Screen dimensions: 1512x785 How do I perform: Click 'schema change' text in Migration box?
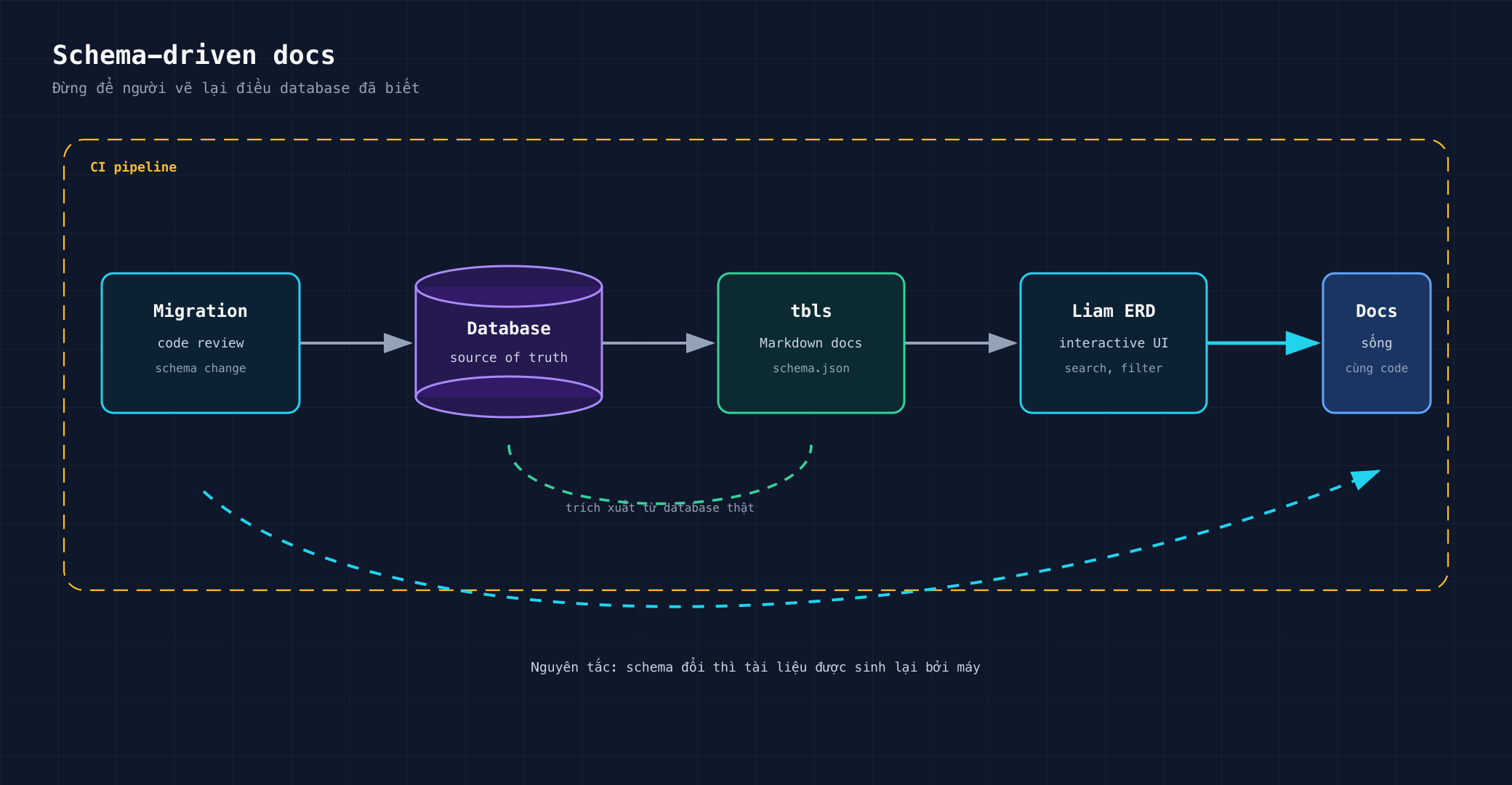pyautogui.click(x=201, y=369)
